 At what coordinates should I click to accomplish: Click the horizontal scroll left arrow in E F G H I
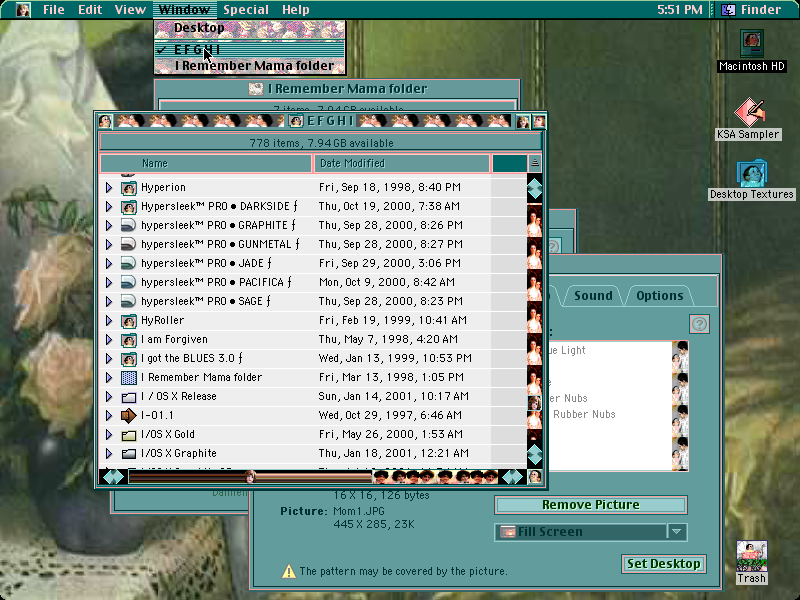113,477
